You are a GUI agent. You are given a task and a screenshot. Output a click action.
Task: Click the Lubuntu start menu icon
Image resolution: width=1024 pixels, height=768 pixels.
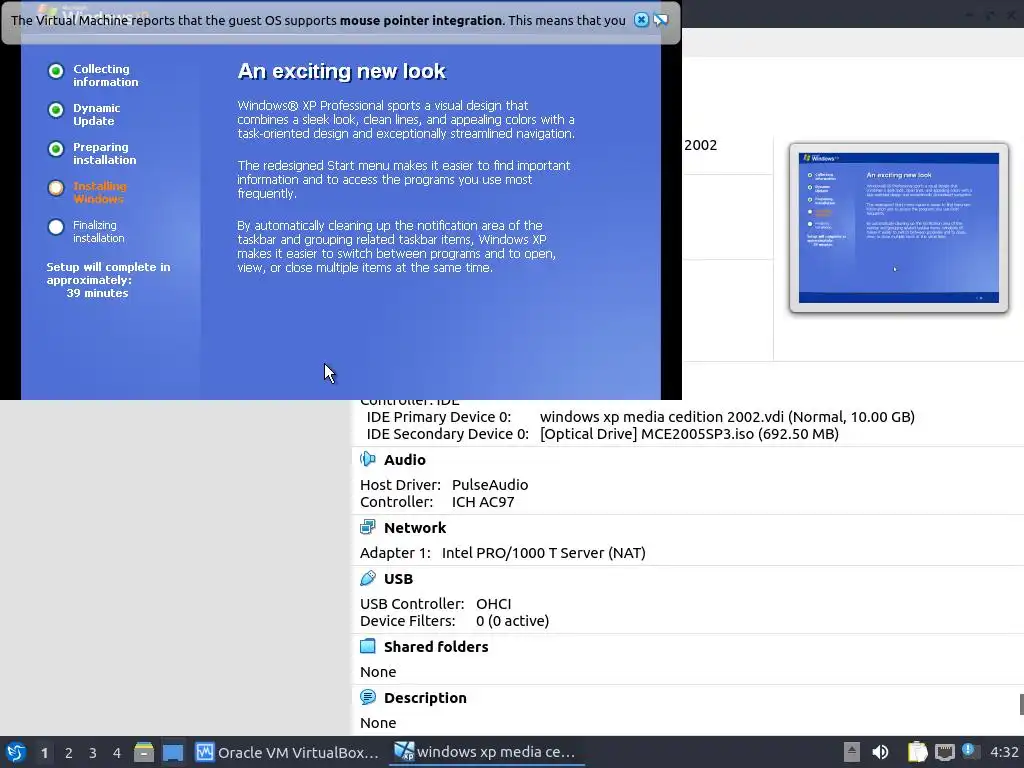(16, 752)
